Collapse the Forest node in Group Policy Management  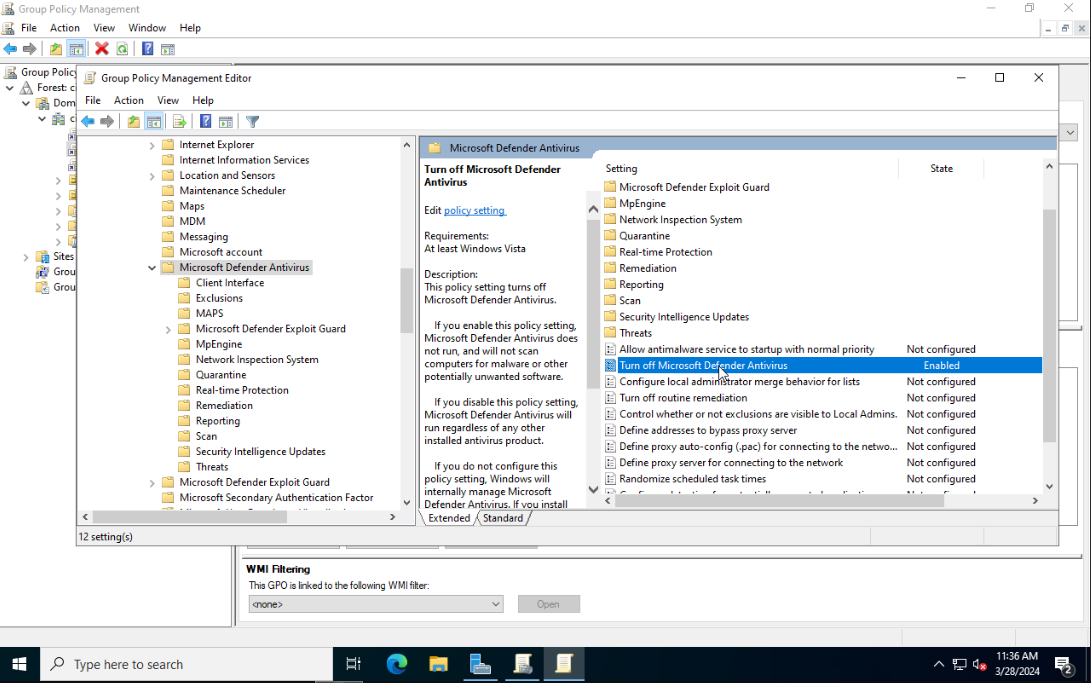pyautogui.click(x=10, y=88)
